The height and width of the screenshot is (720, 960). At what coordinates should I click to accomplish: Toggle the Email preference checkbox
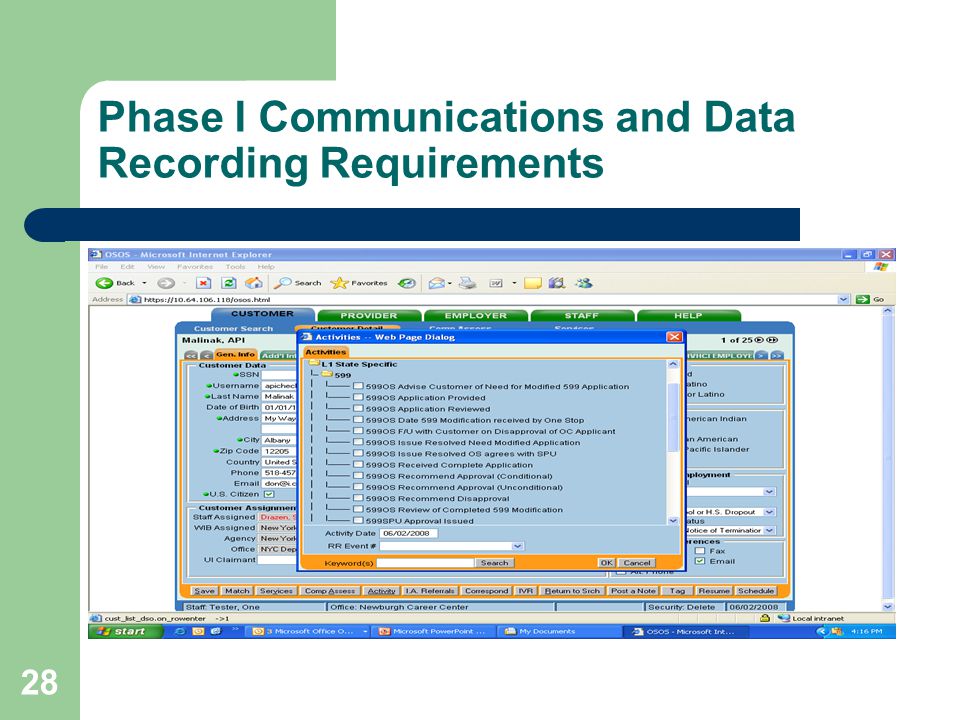tap(700, 561)
